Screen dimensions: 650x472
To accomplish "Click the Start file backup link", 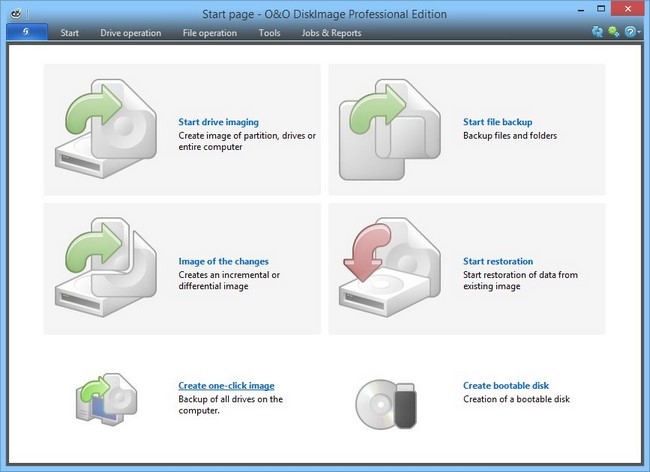I will [497, 122].
